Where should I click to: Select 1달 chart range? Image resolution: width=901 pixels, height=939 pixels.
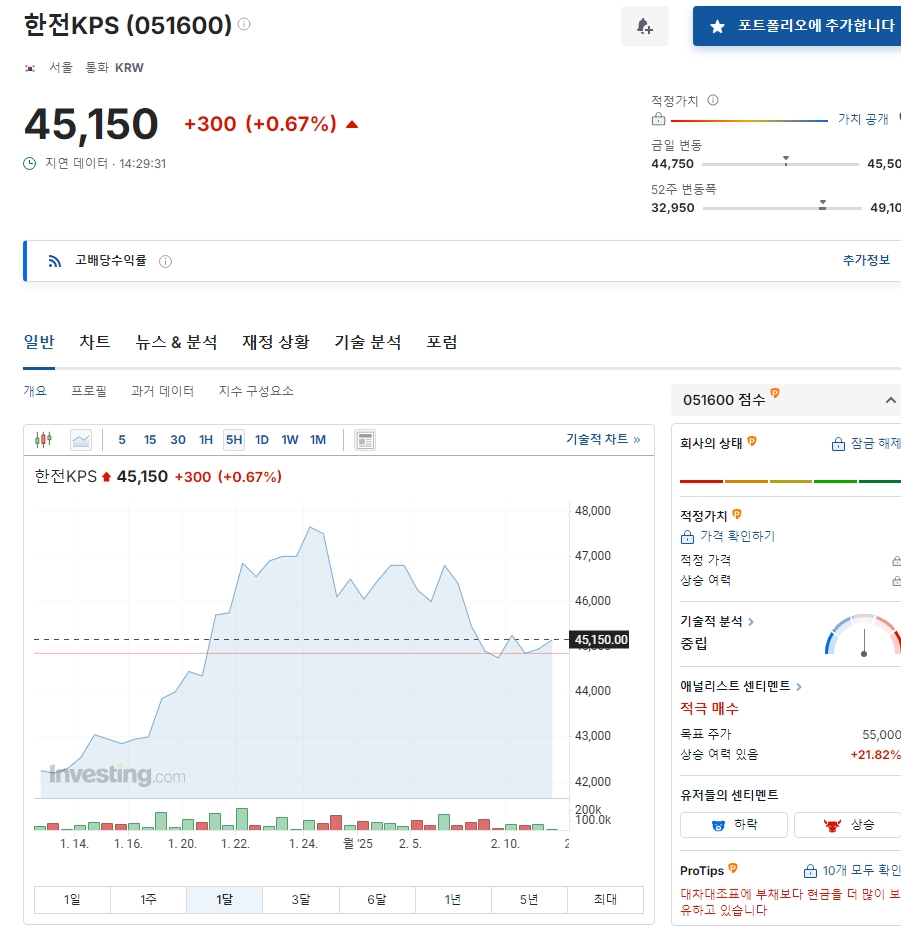[225, 899]
